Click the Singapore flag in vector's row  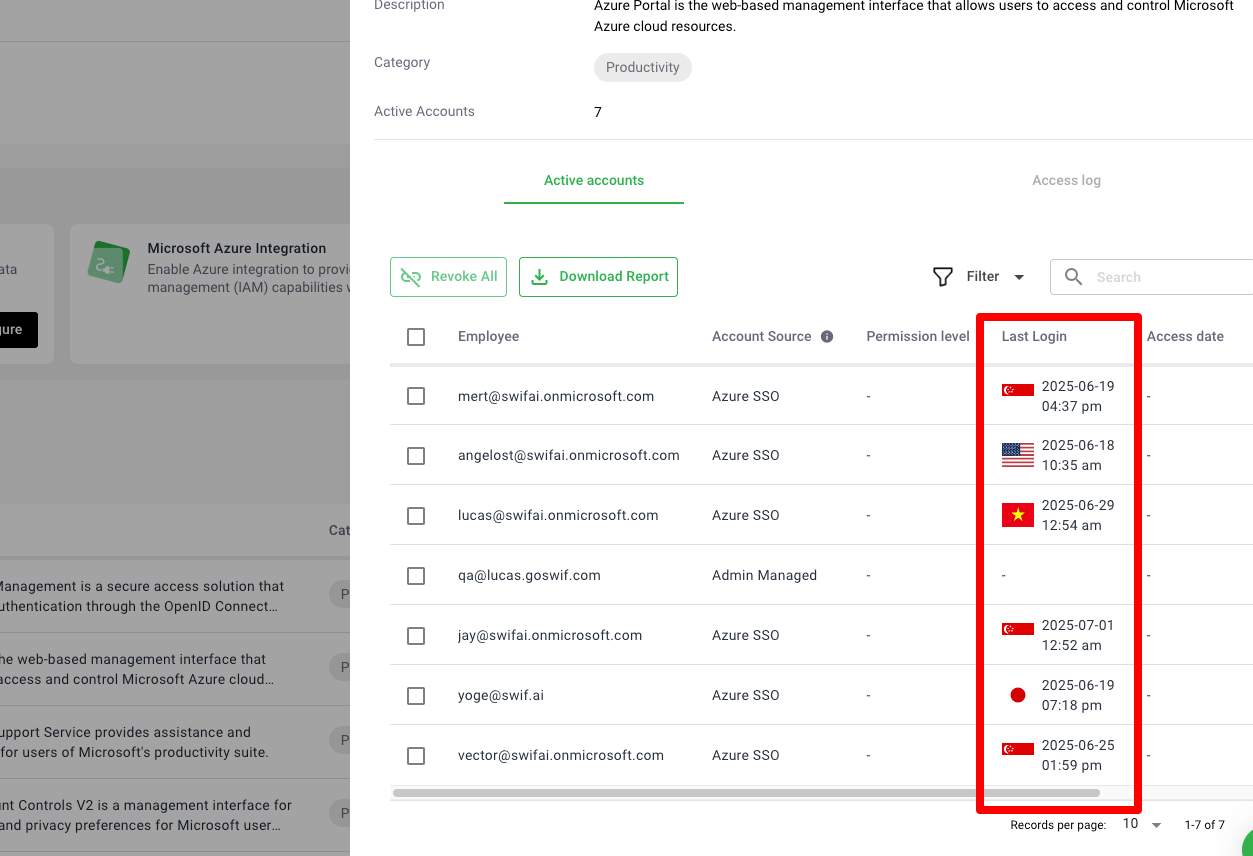pyautogui.click(x=1018, y=749)
